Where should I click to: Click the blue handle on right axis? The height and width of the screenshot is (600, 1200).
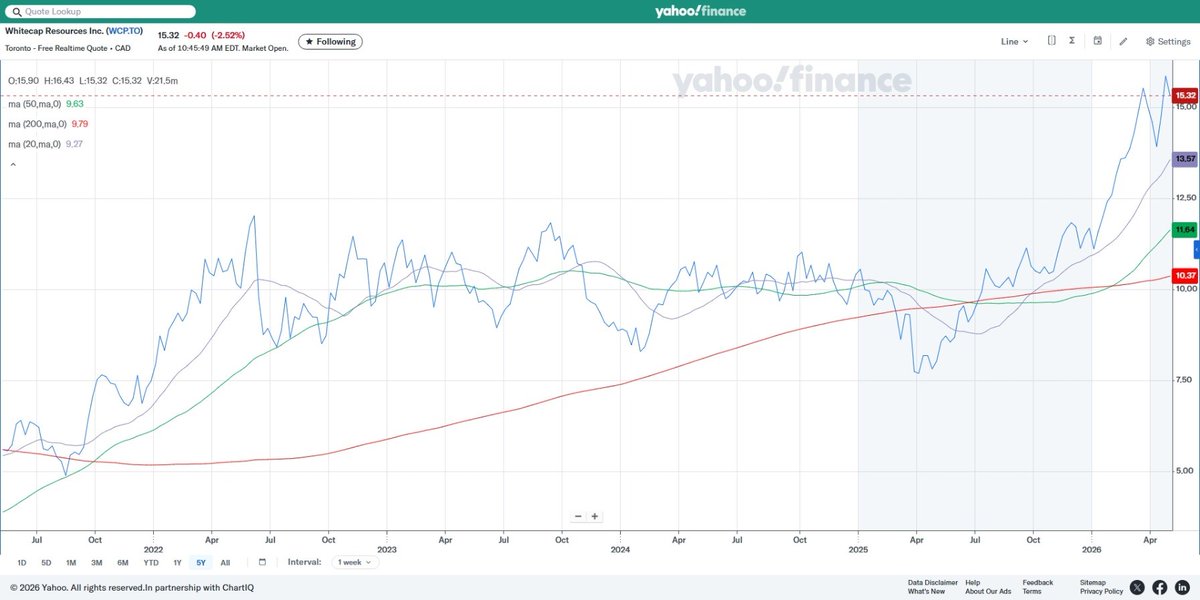click(1196, 248)
